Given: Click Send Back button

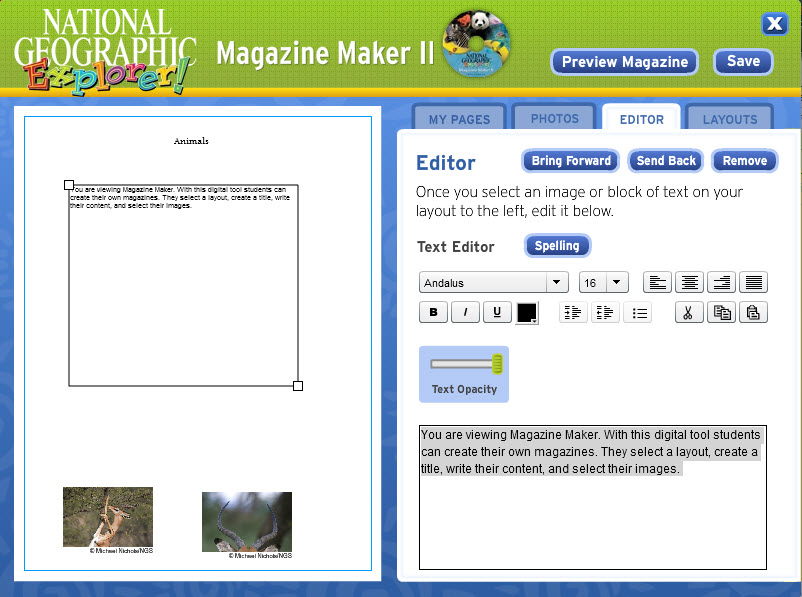Looking at the screenshot, I should 666,161.
